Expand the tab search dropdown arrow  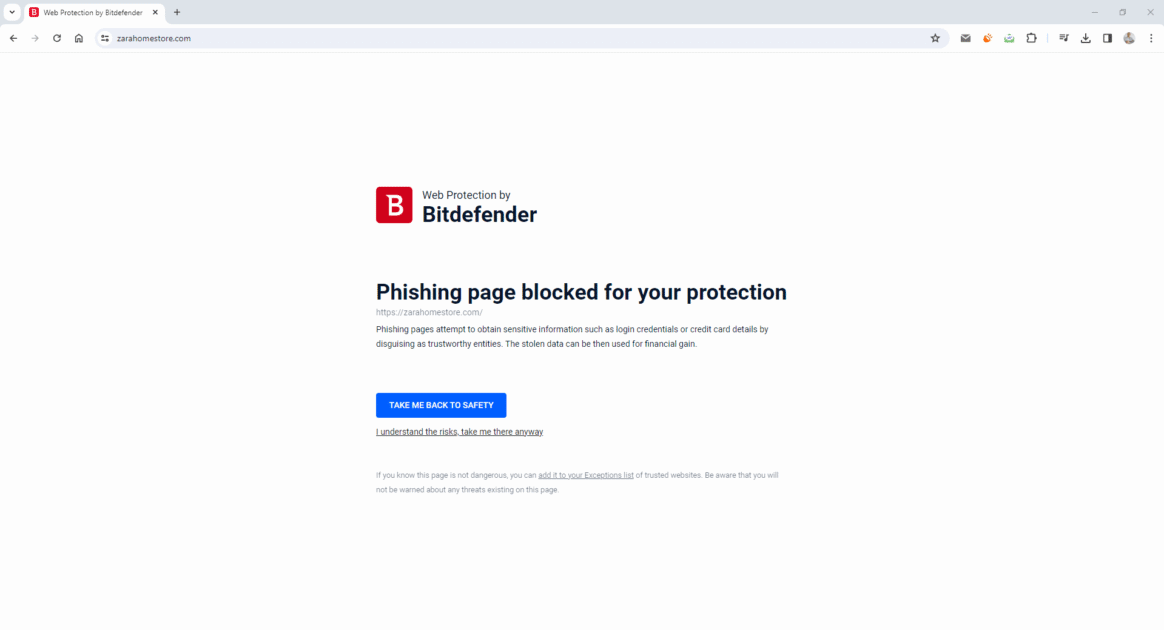point(12,12)
